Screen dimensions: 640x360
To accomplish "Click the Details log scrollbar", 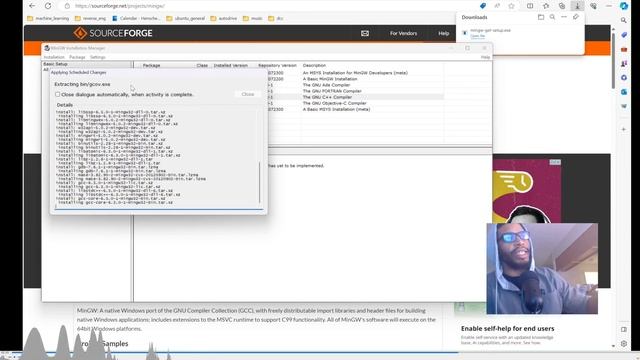I will pos(260,182).
